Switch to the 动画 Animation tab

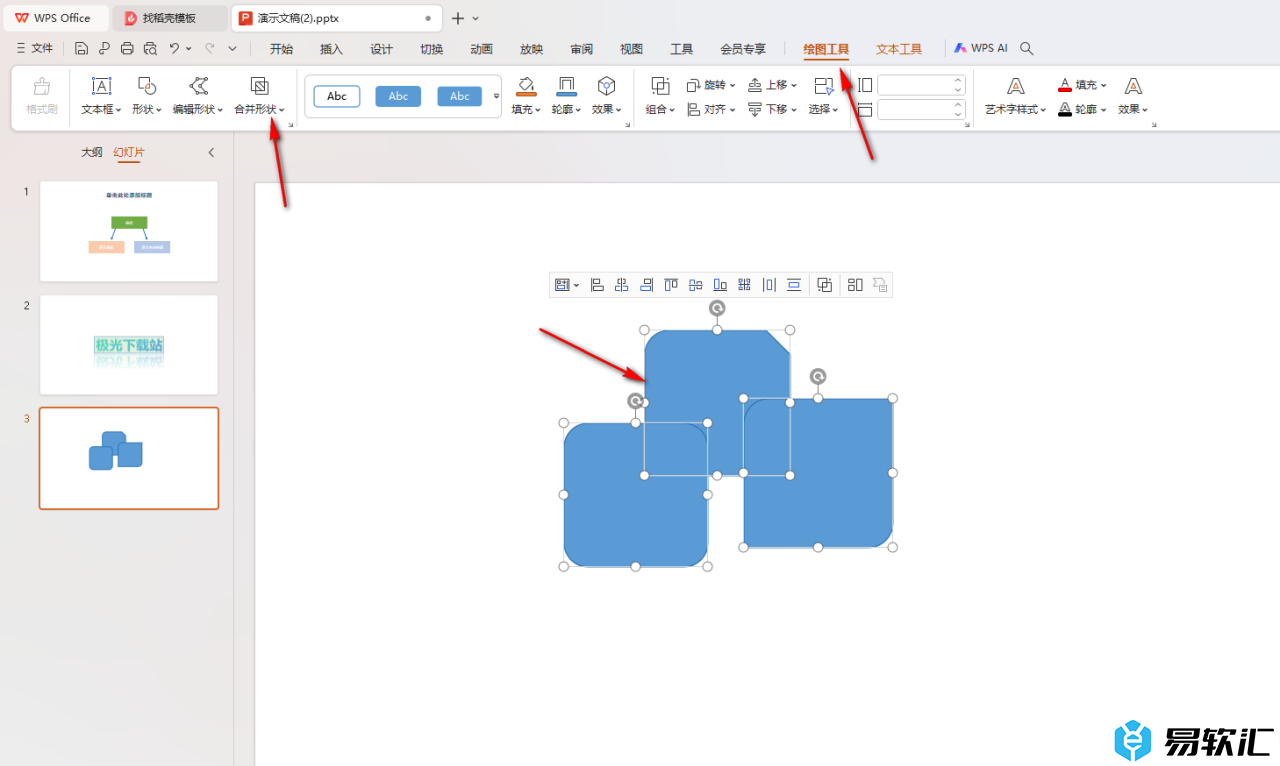(x=481, y=49)
